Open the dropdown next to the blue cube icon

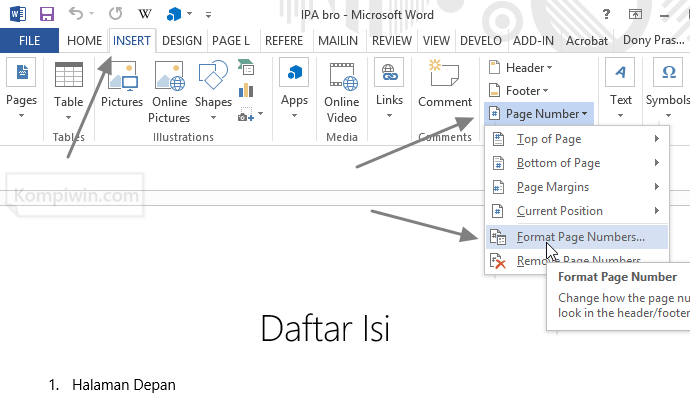tap(190, 14)
